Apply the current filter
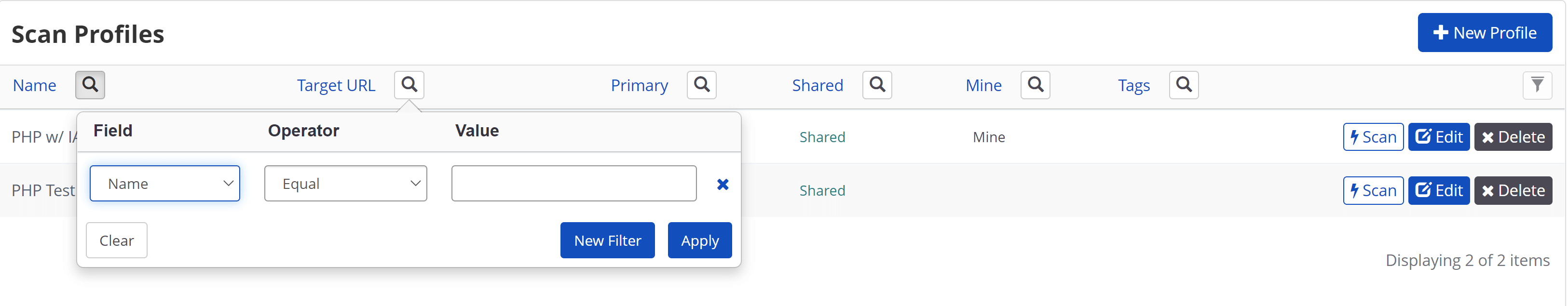The image size is (1568, 306). coord(700,241)
